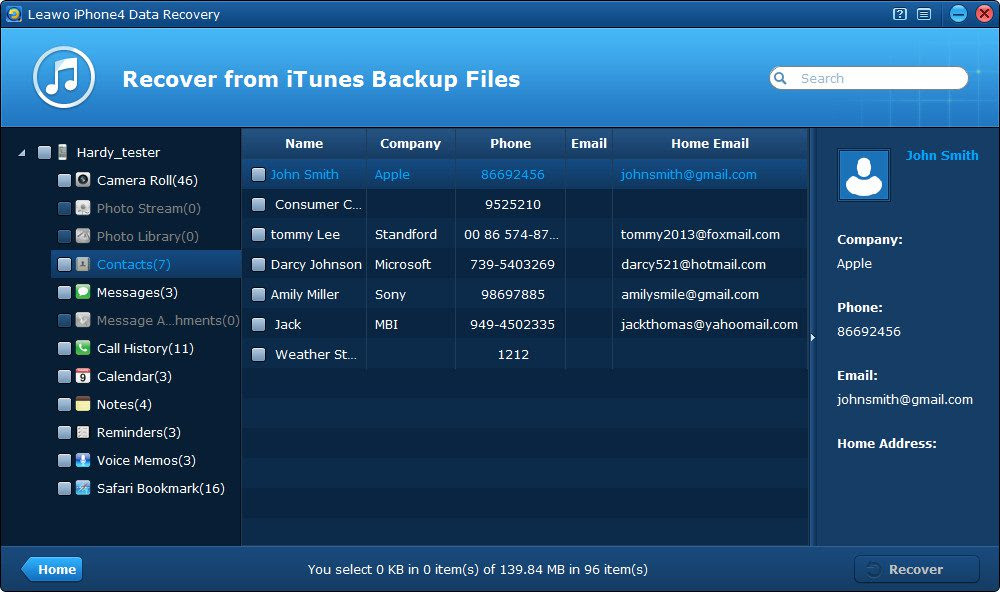
Task: Tick the Notes(4) checkbox
Action: point(64,405)
